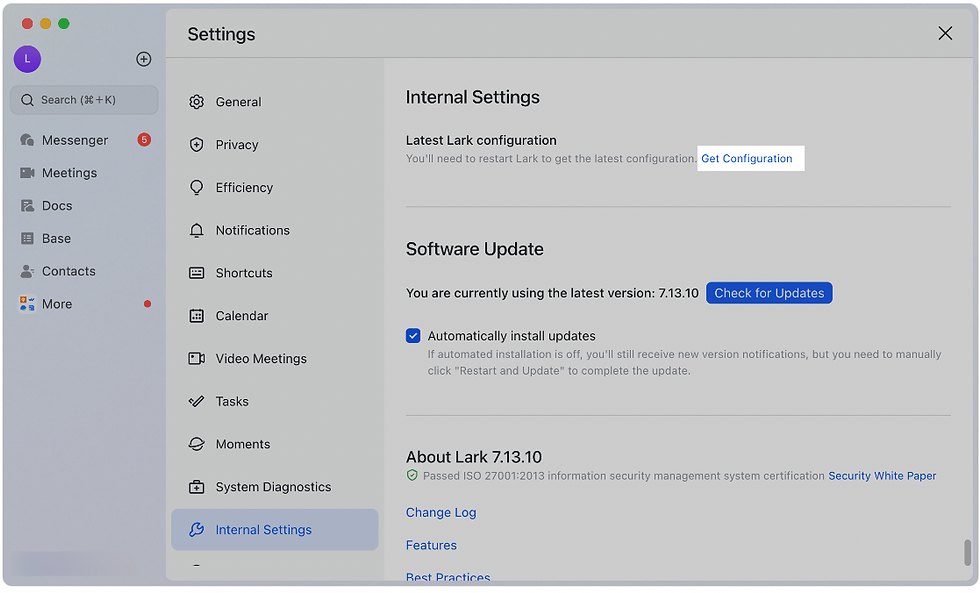Viewport: 980px width, 593px height.
Task: Open Meetings label in the sidebar
Action: coord(69,172)
